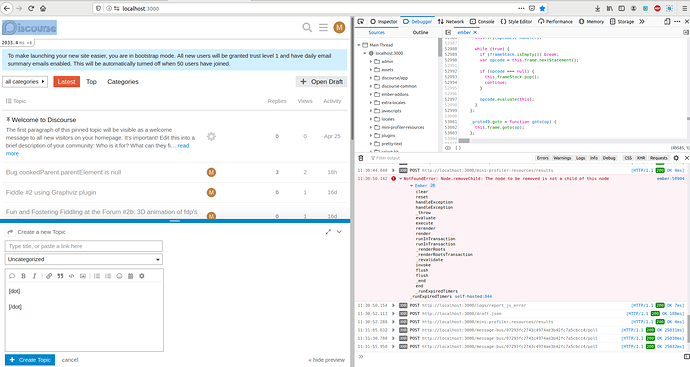Open the all categories dropdown
Viewport: 690px width, 367px height.
coord(25,81)
